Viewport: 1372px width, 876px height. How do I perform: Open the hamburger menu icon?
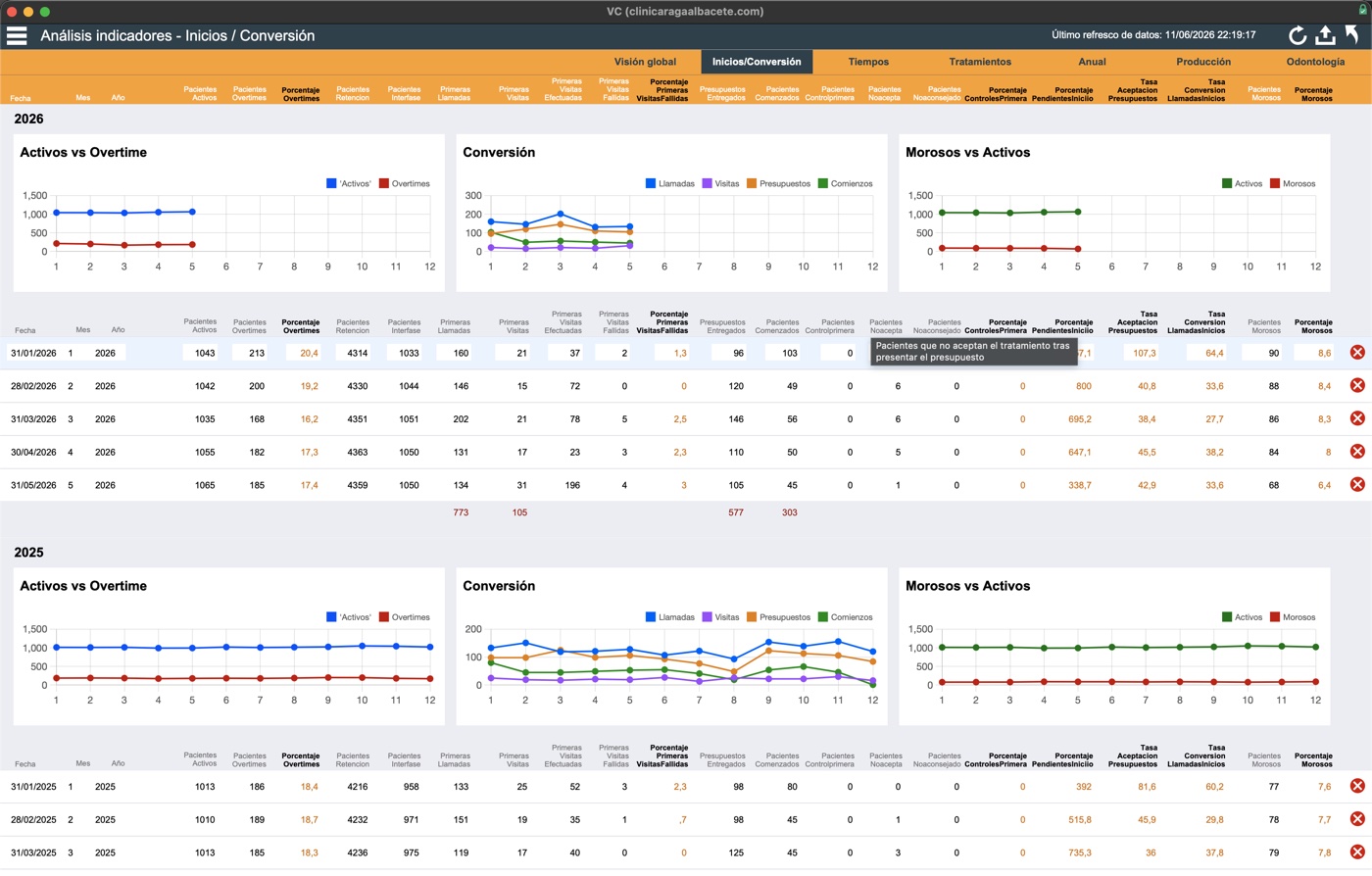tap(17, 35)
